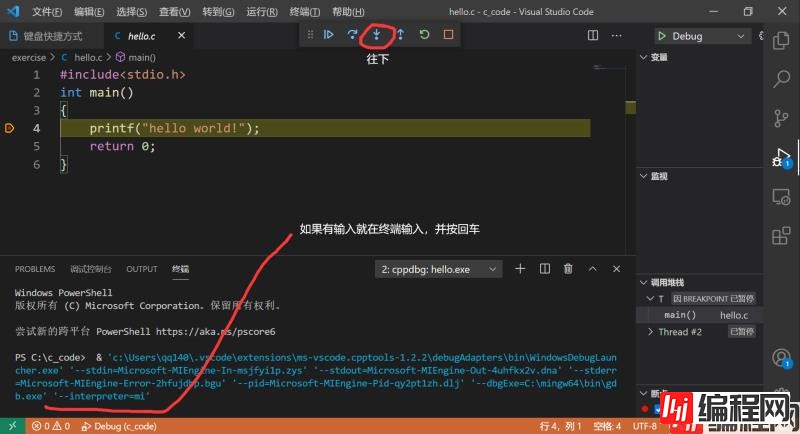Switch to the 键盘快捷方式 tab
The height and width of the screenshot is (434, 800).
pyautogui.click(x=52, y=36)
